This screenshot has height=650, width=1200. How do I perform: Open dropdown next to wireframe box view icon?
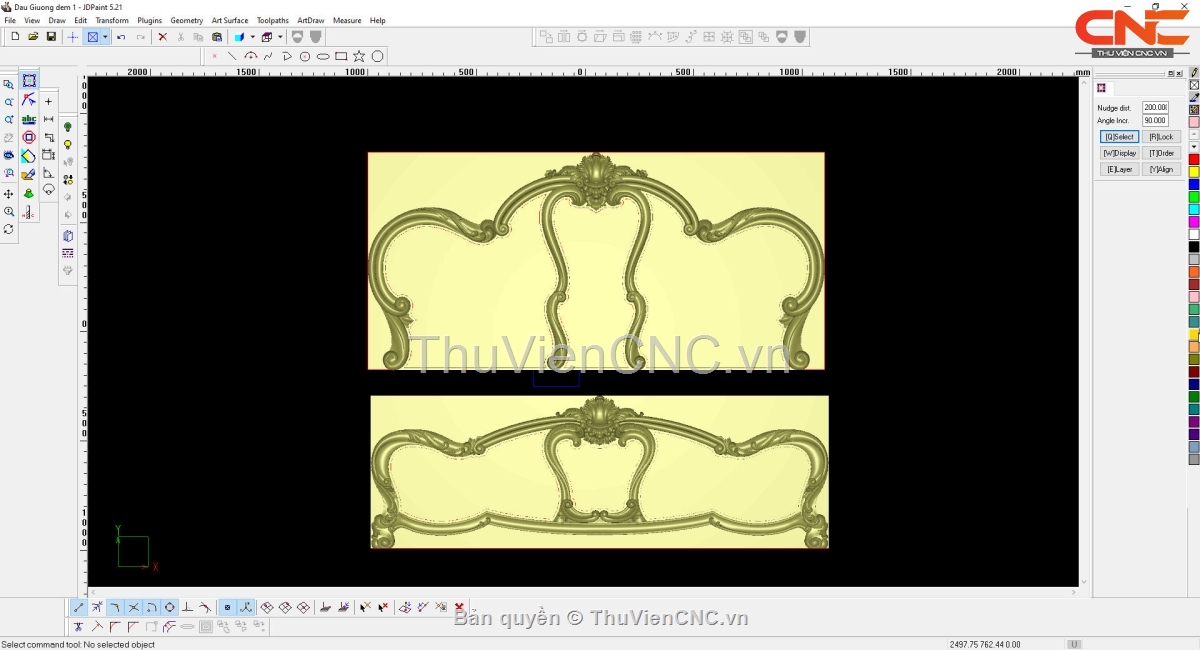(x=281, y=37)
